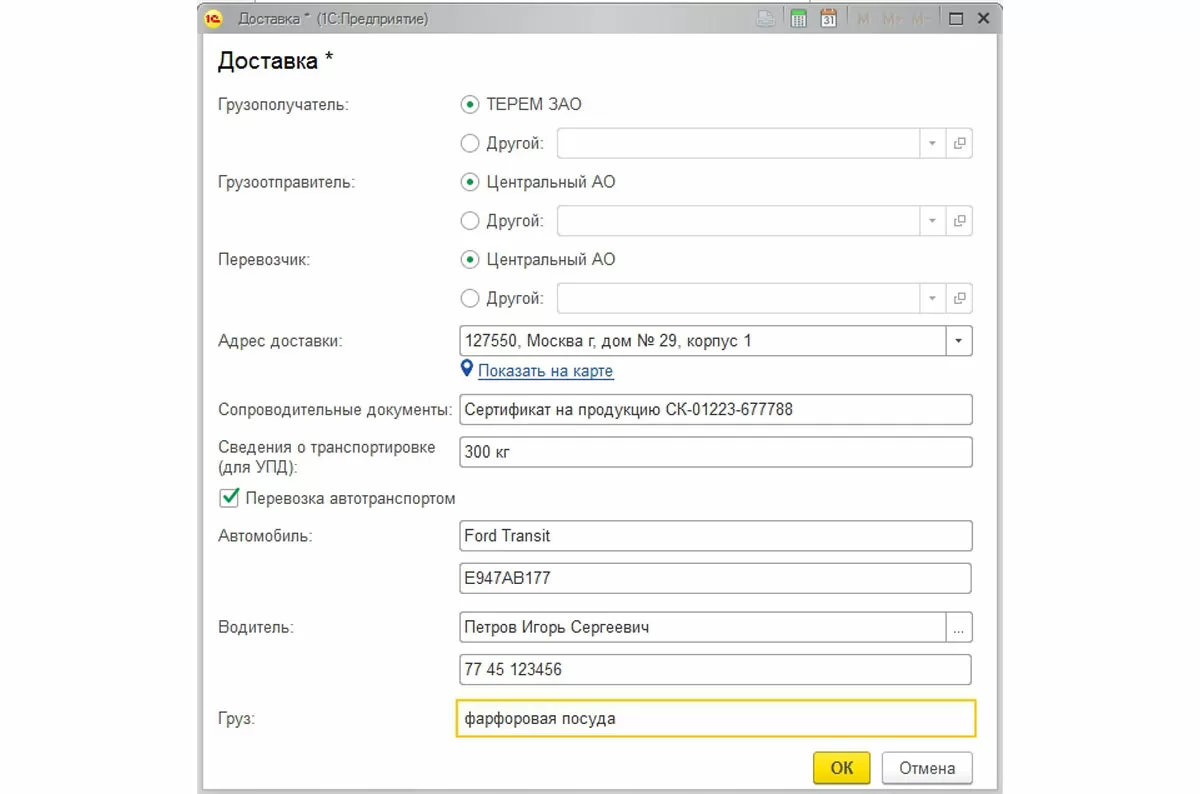The height and width of the screenshot is (794, 1200).
Task: Select "Другой" radio button under Перевозчик
Action: tap(470, 298)
